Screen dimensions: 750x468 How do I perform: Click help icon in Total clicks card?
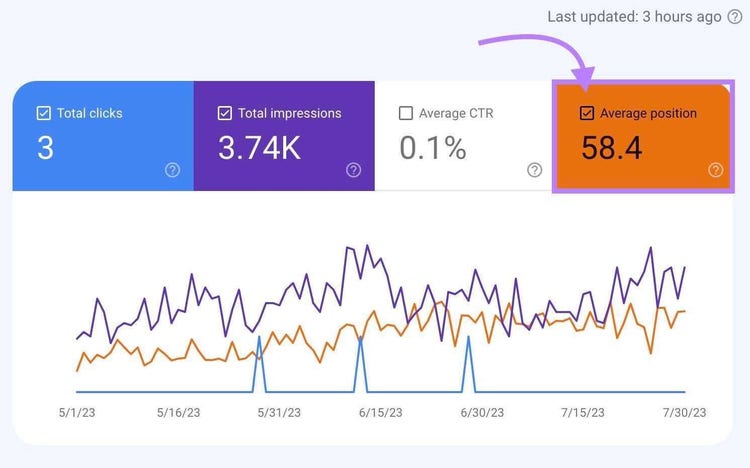(172, 170)
